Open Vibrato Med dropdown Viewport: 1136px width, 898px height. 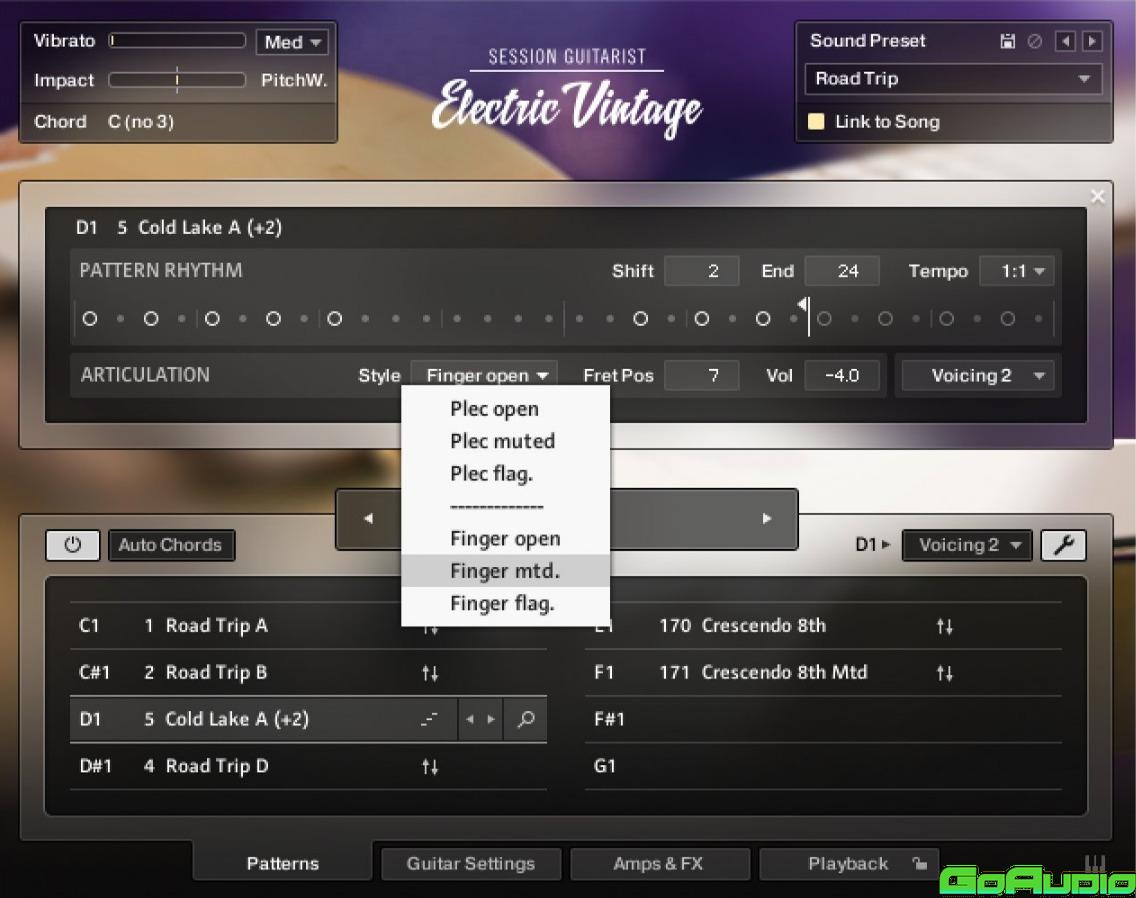click(292, 42)
